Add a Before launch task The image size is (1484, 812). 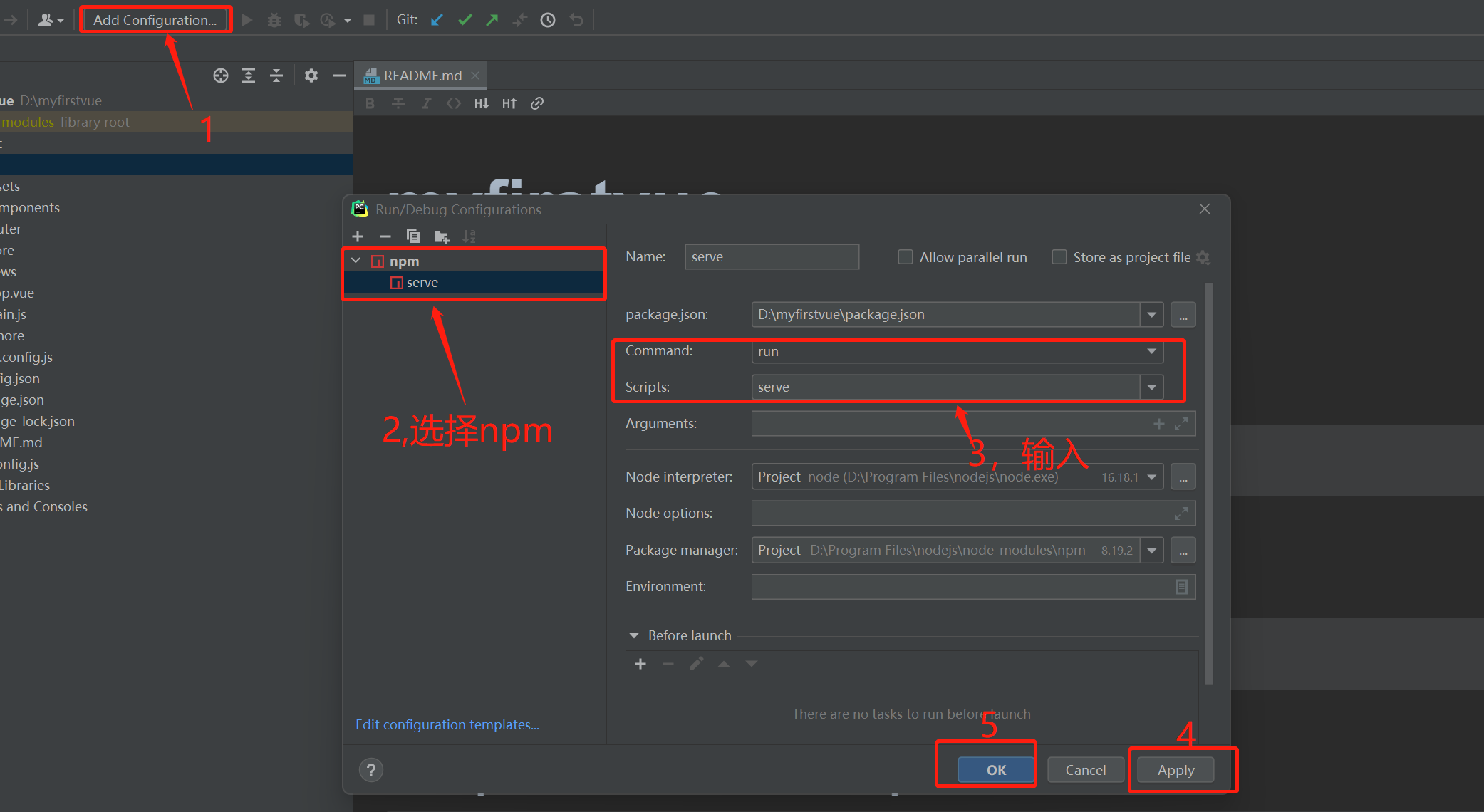640,664
